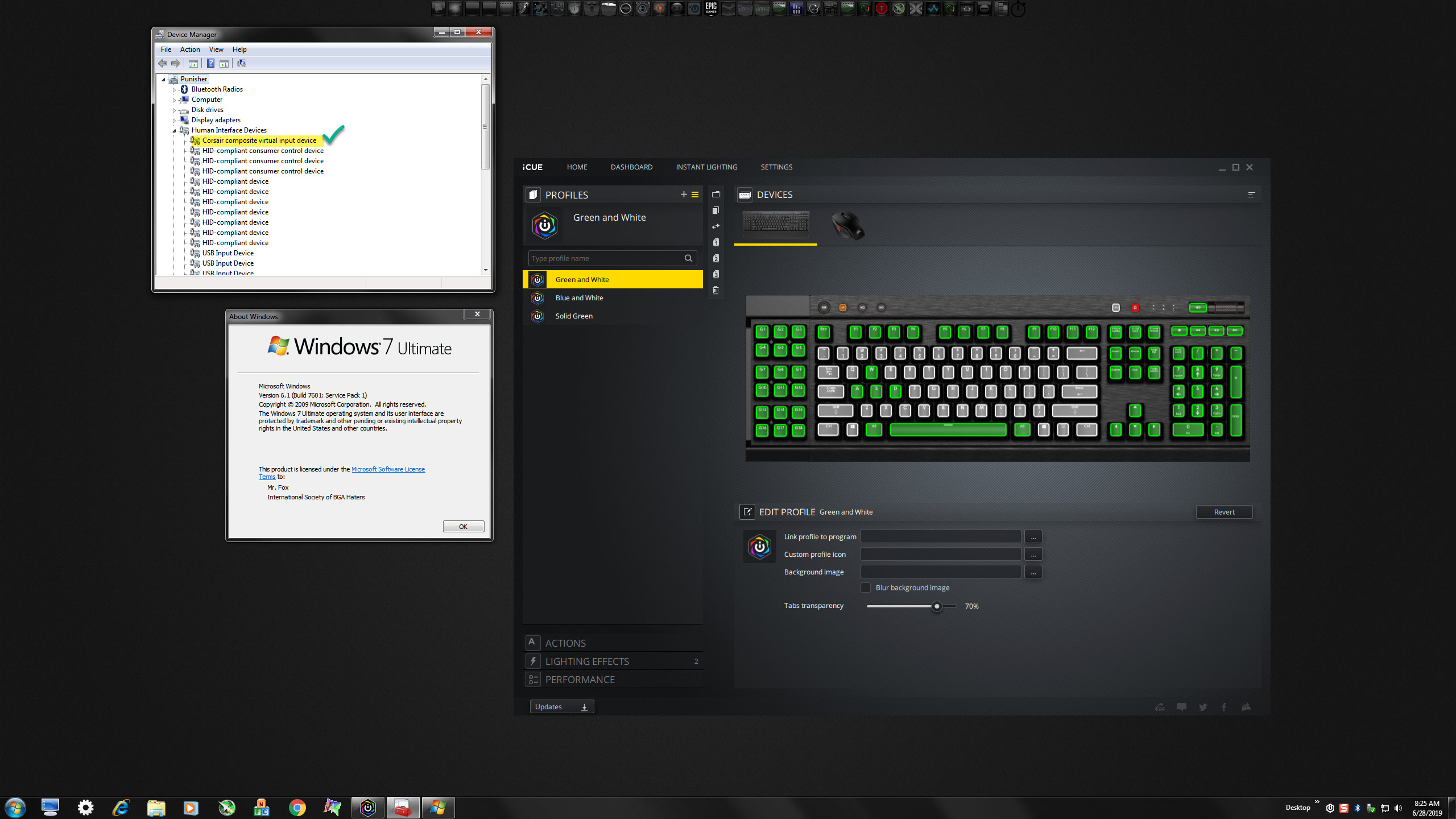Select M2 profile mode key on keyboard

pos(862,308)
